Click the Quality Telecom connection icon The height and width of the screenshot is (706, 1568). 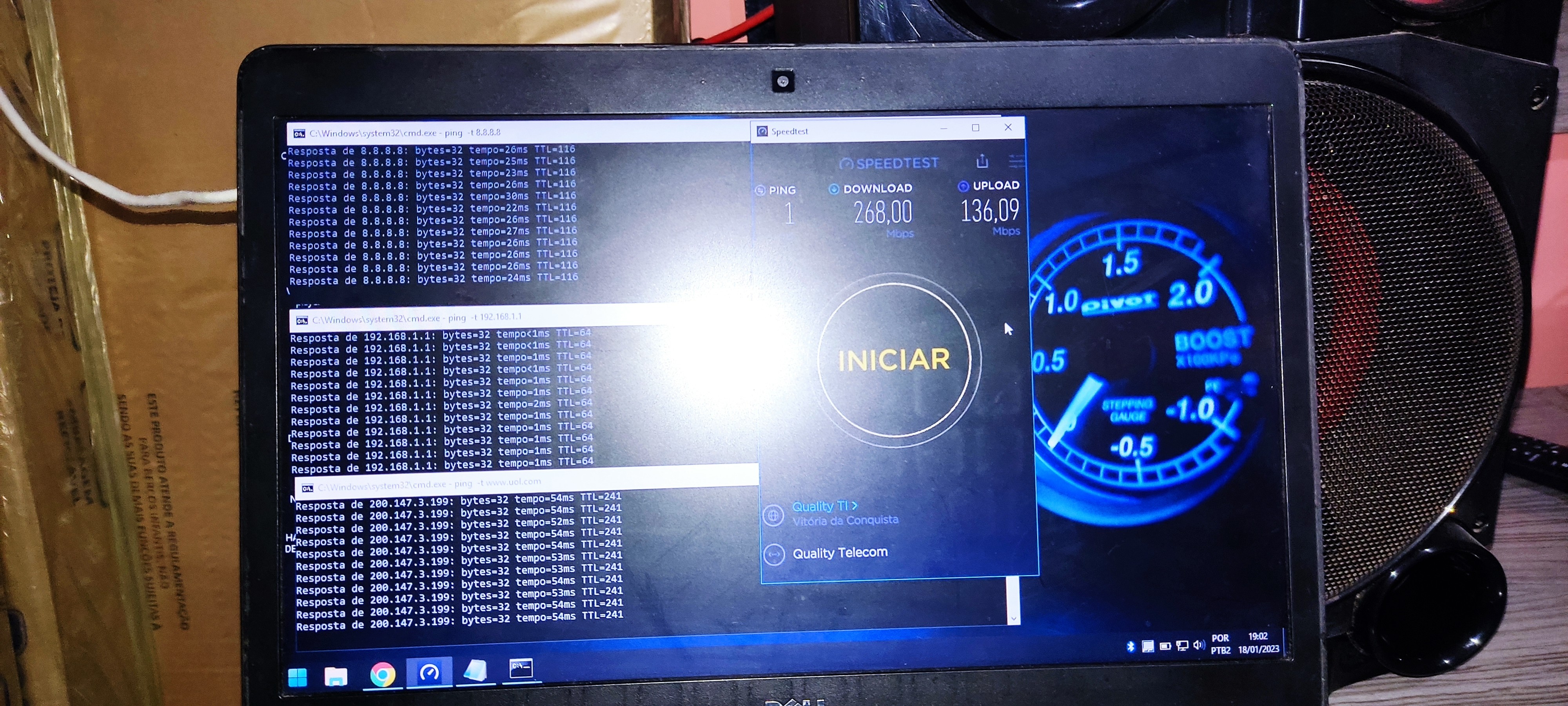tap(774, 555)
